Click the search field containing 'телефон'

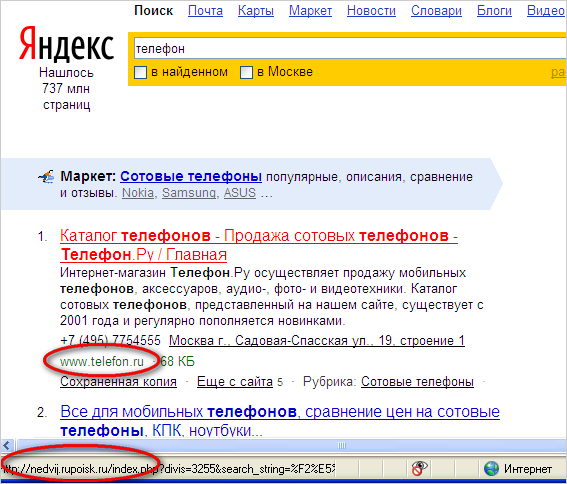pos(350,48)
